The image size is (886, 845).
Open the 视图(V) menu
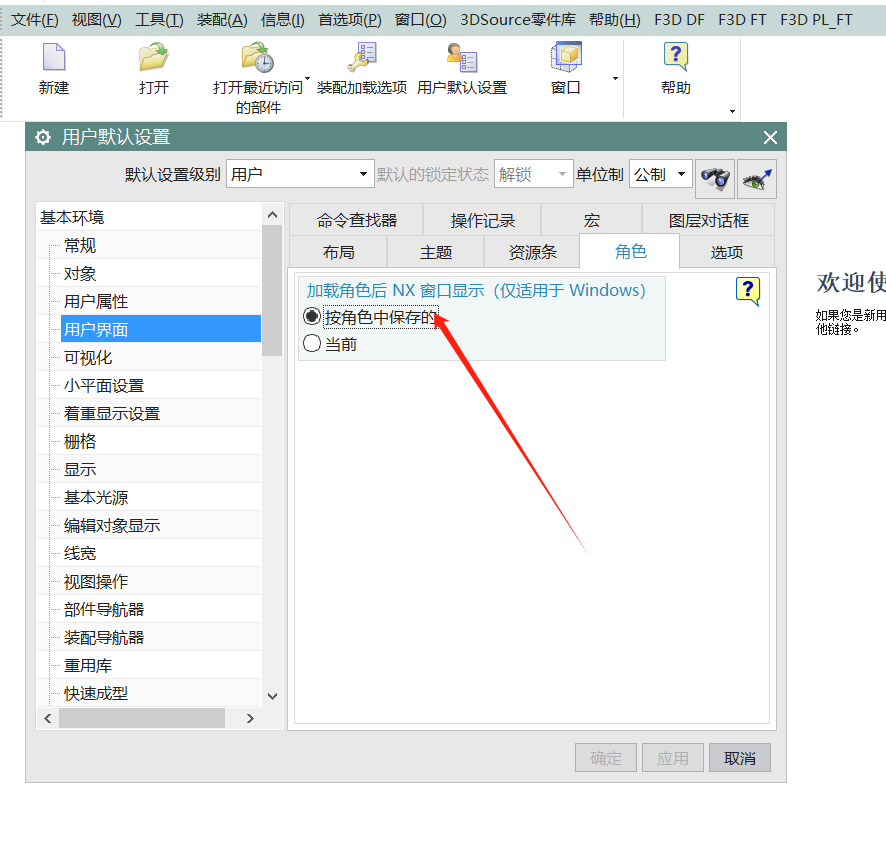97,20
